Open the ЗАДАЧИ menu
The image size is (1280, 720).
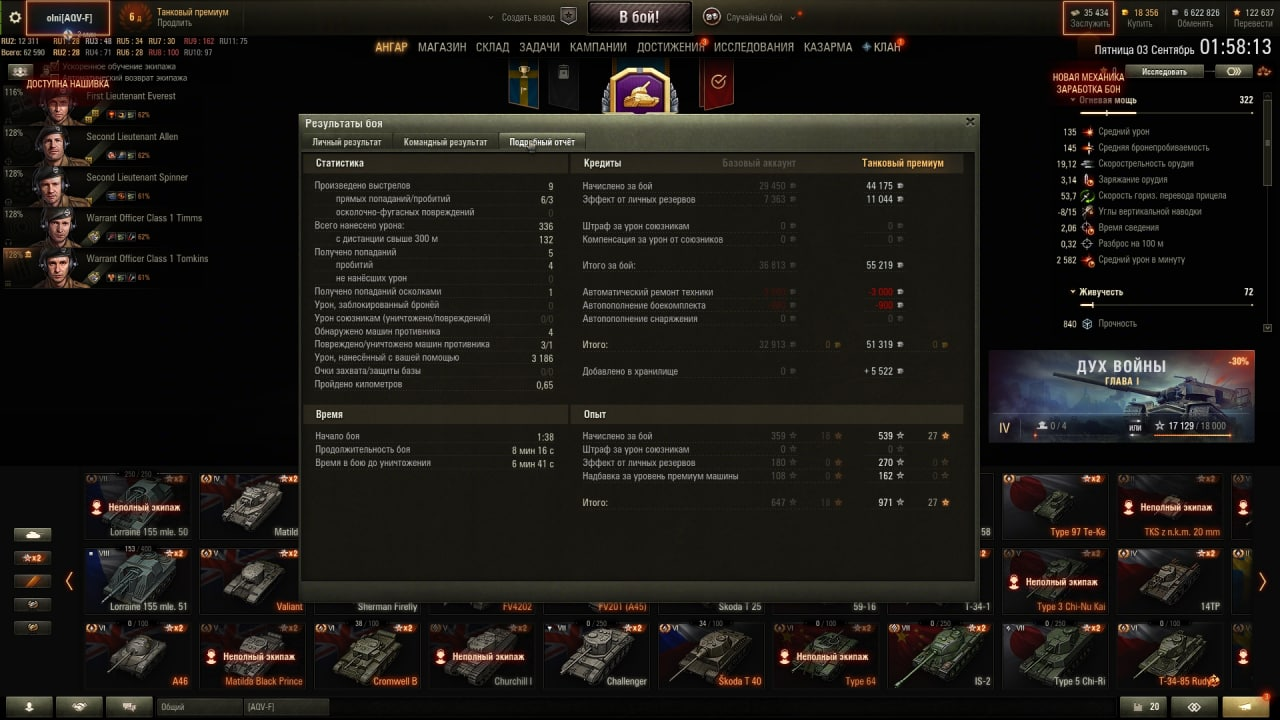540,47
